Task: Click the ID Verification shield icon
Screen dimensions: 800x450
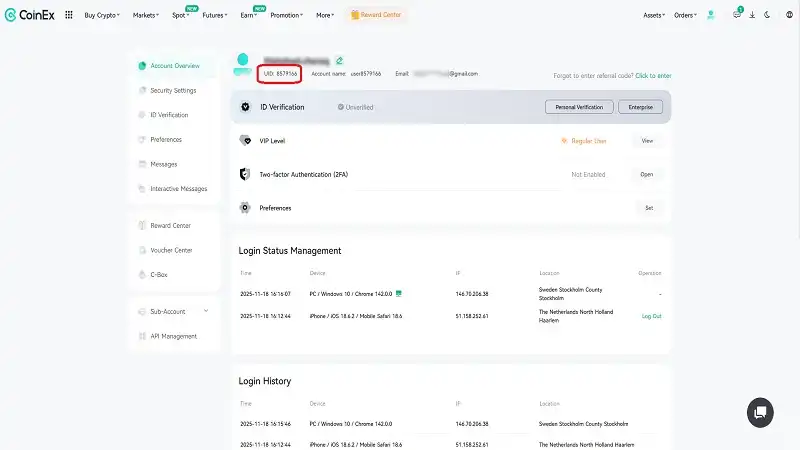Action: pyautogui.click(x=245, y=107)
